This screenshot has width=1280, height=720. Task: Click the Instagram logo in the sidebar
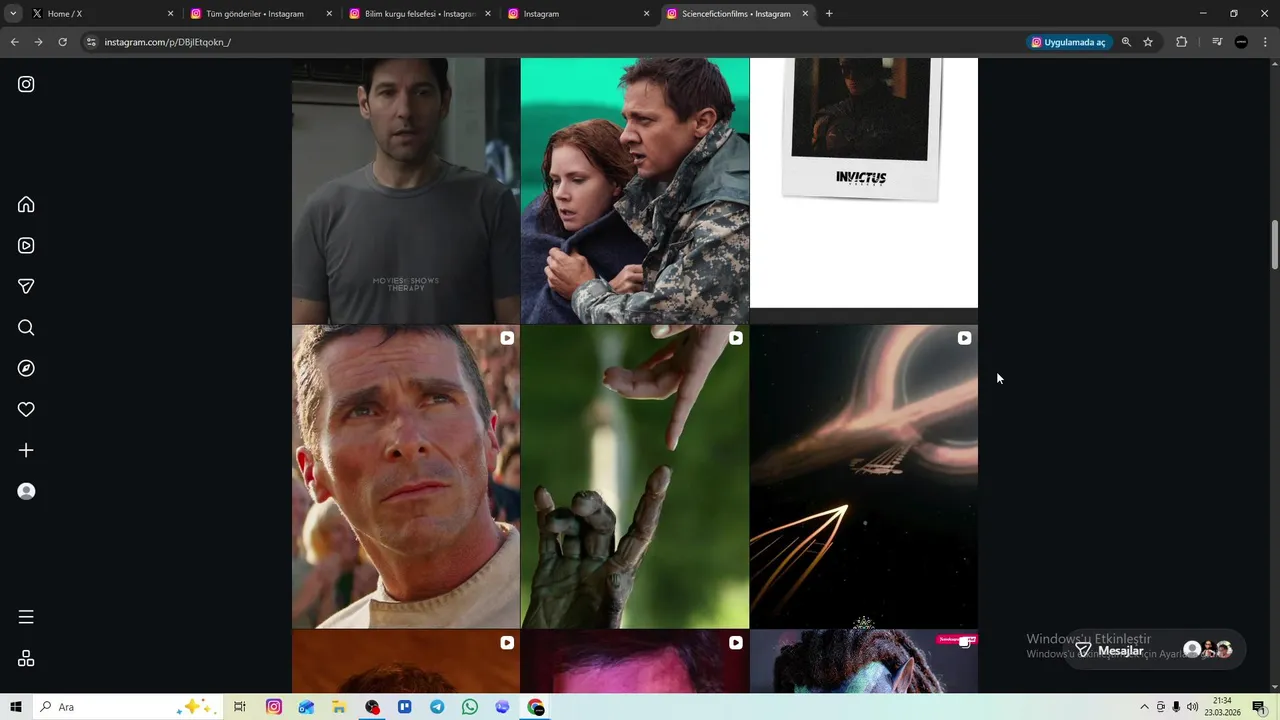tap(26, 84)
